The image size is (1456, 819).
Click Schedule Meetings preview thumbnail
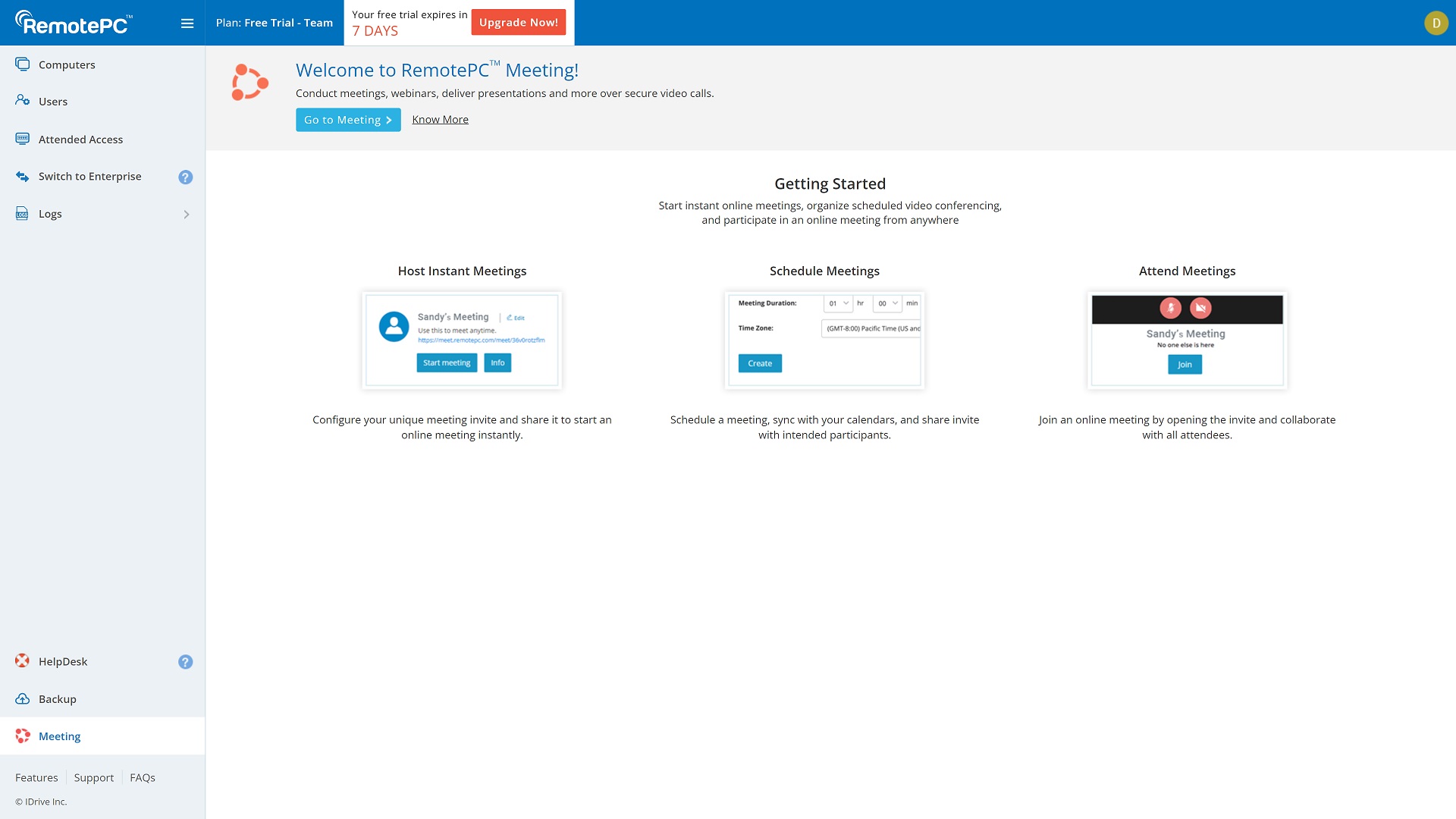coord(824,340)
